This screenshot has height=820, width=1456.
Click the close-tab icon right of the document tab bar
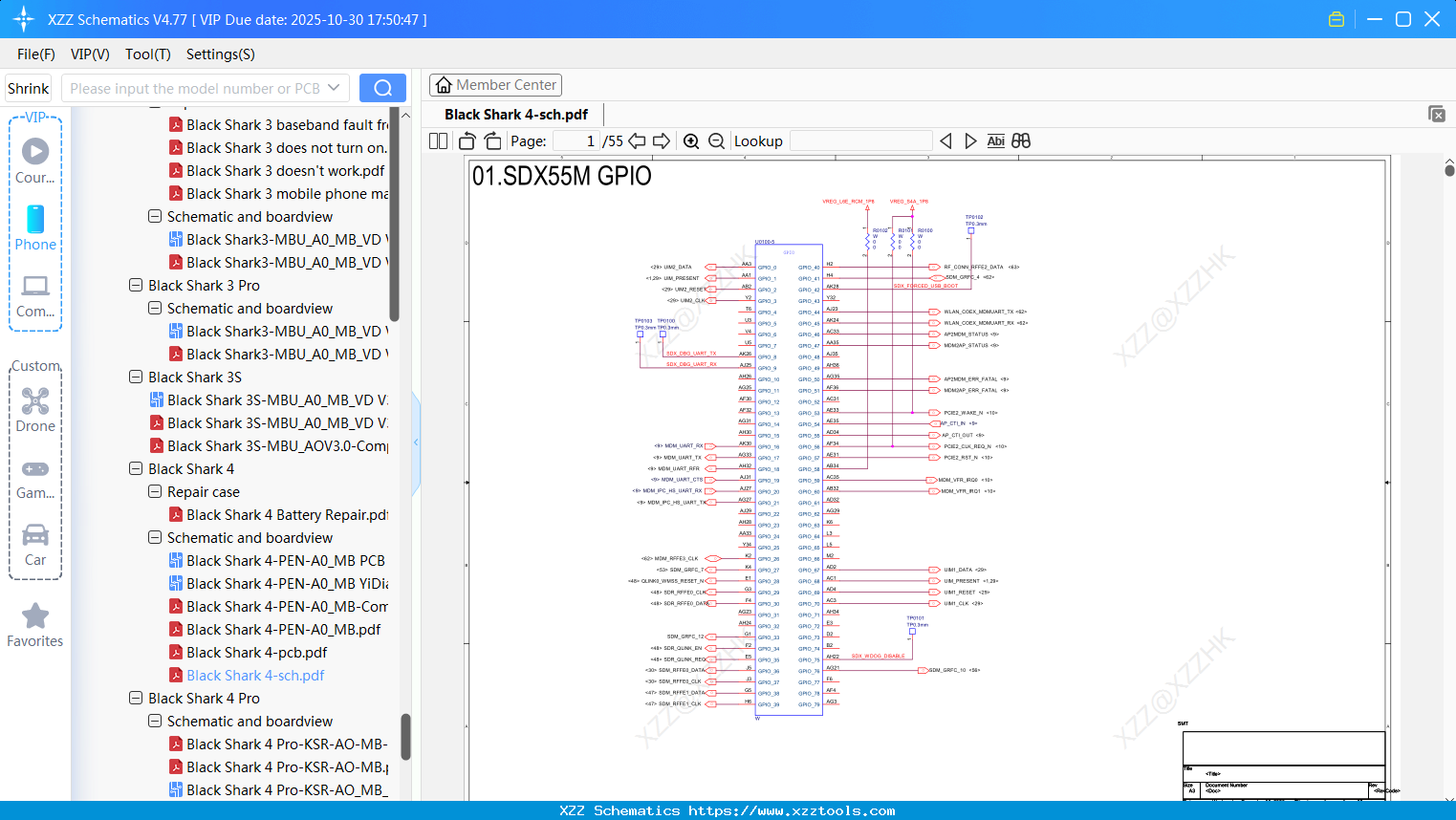[1437, 114]
